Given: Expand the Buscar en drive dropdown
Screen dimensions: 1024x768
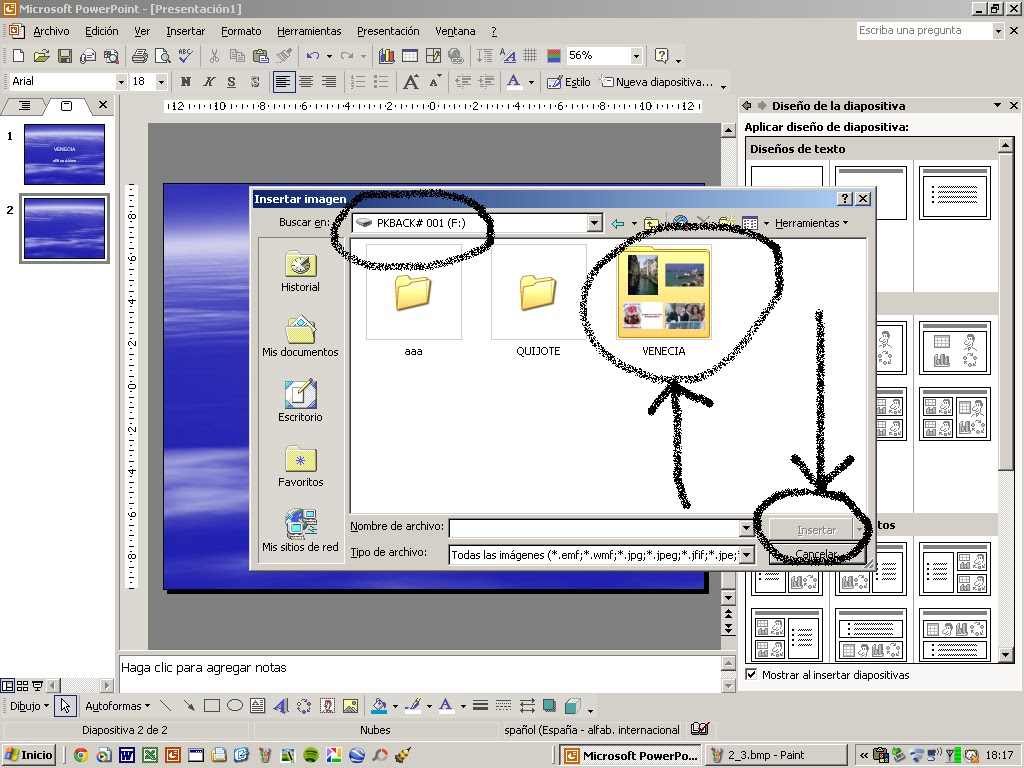Looking at the screenshot, I should point(594,223).
